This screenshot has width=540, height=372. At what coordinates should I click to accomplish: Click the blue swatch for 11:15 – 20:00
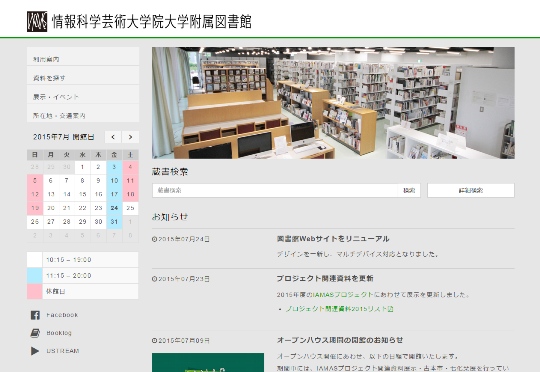(34, 276)
